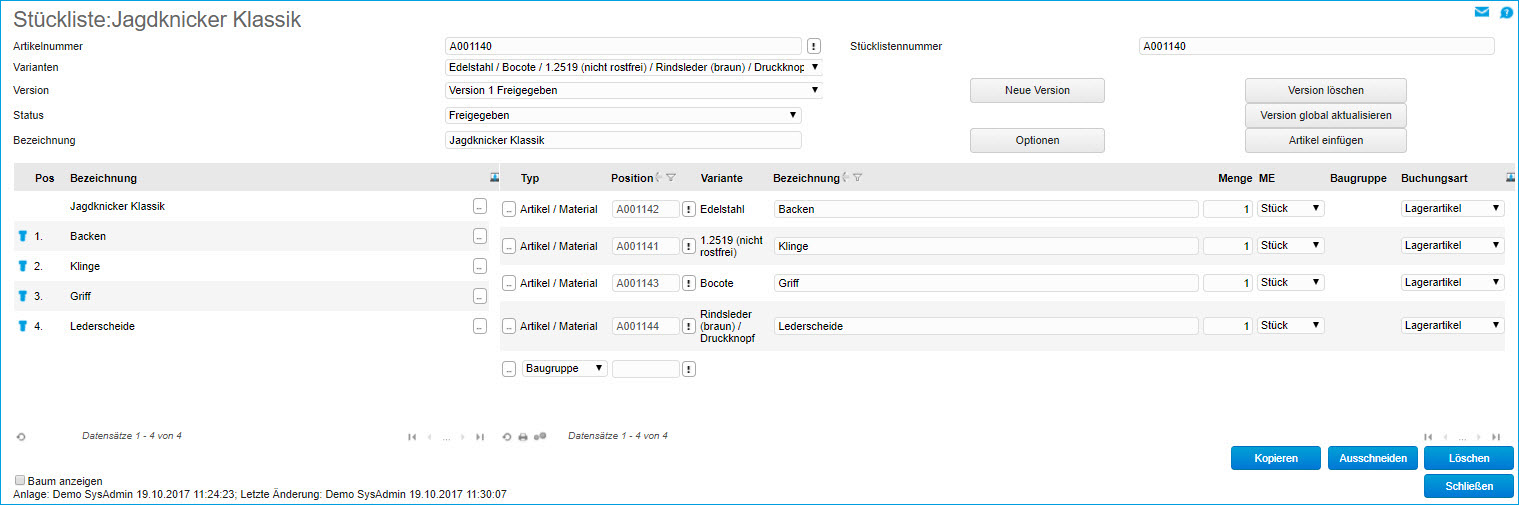
Task: Expand the Status dropdown showing Freigegeben
Action: [x=623, y=116]
